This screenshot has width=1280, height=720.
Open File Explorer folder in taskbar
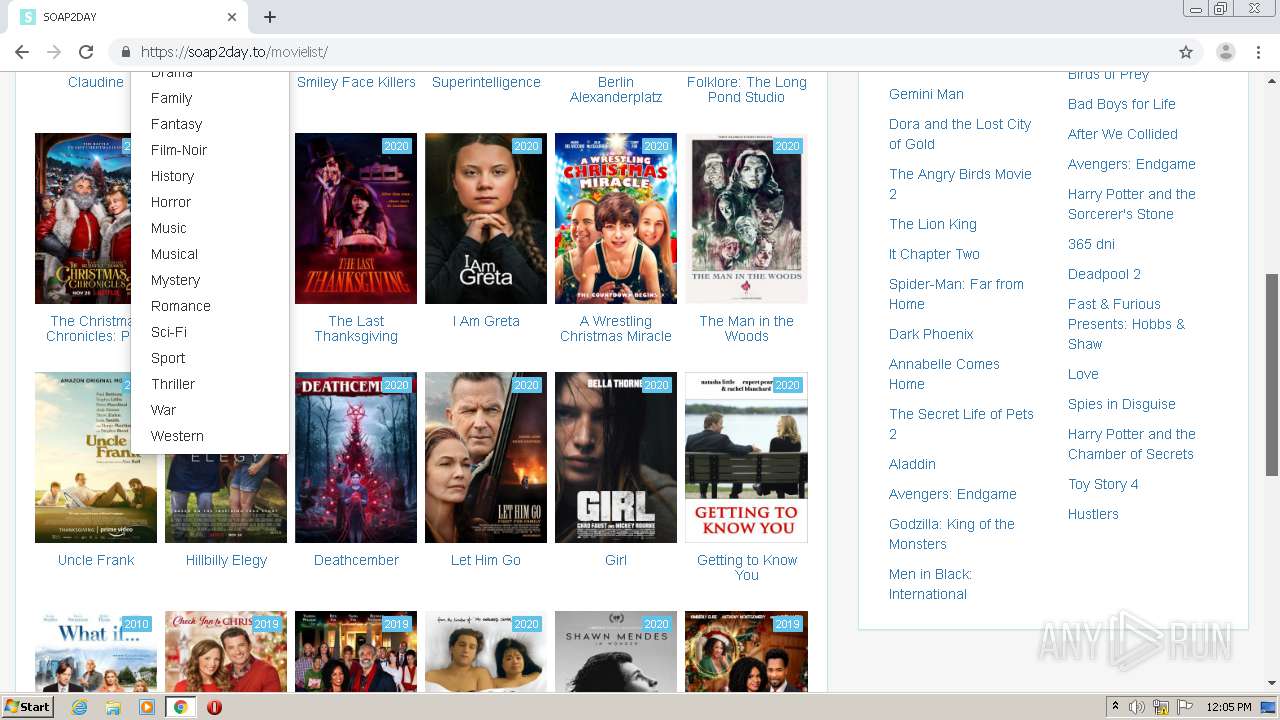[x=113, y=707]
